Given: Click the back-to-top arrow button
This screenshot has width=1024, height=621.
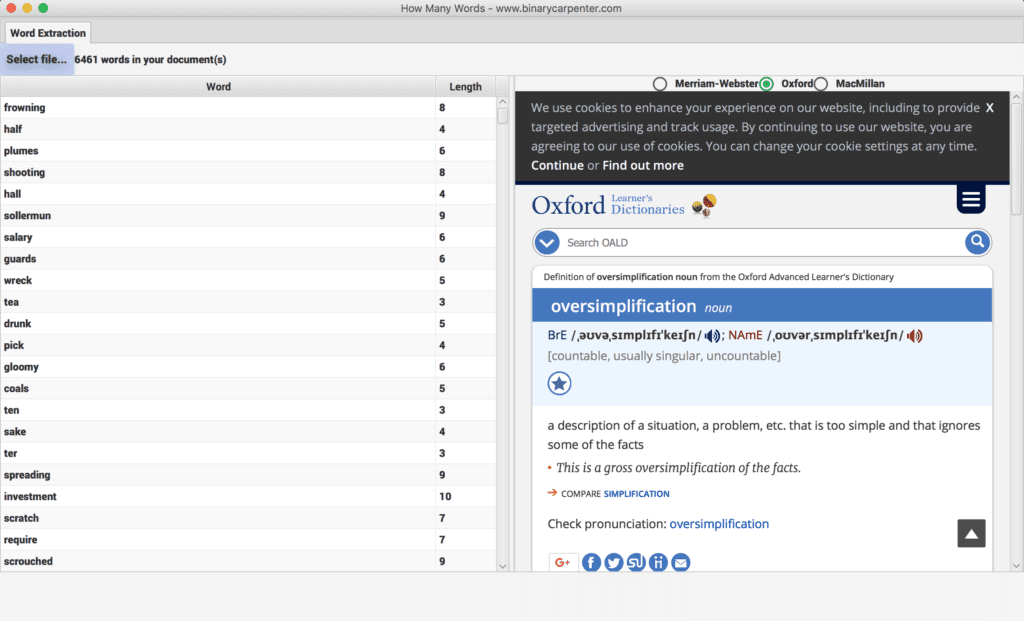Looking at the screenshot, I should [971, 533].
